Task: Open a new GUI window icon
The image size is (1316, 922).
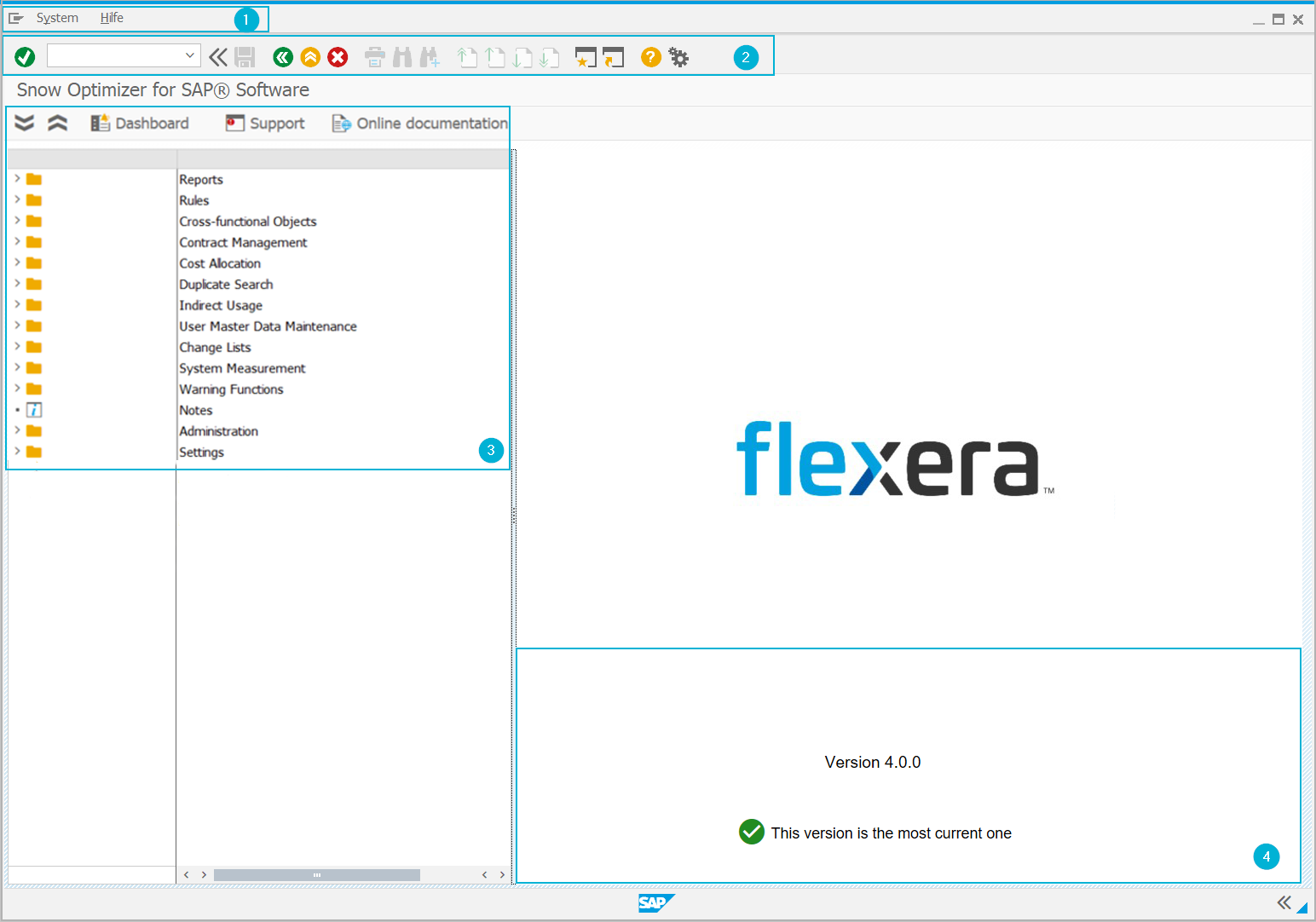Action: pos(586,57)
